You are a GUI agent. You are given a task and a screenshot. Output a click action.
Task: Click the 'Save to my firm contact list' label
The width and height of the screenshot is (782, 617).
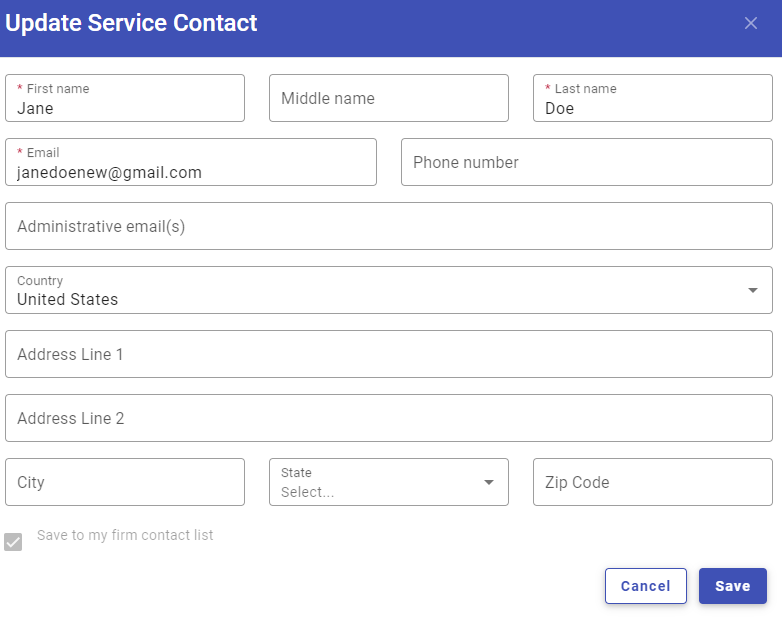(125, 535)
